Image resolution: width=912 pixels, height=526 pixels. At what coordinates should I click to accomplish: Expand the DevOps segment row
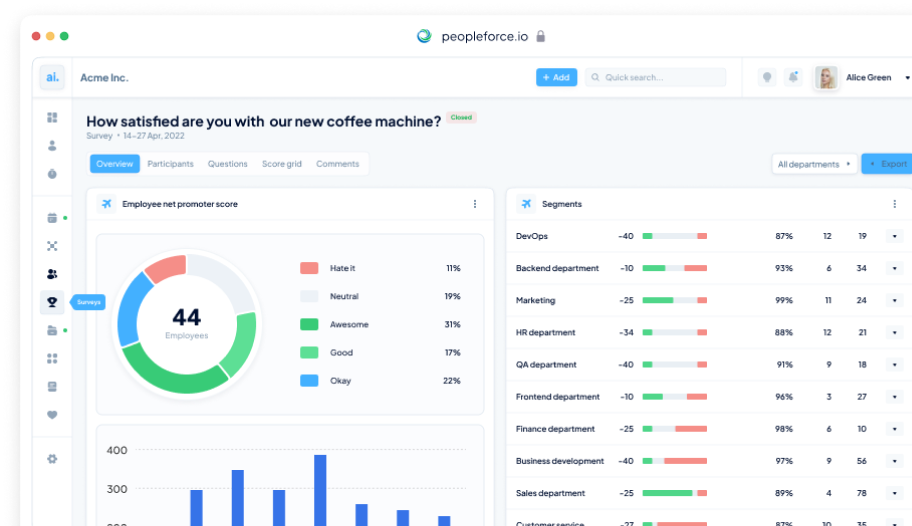click(x=895, y=236)
